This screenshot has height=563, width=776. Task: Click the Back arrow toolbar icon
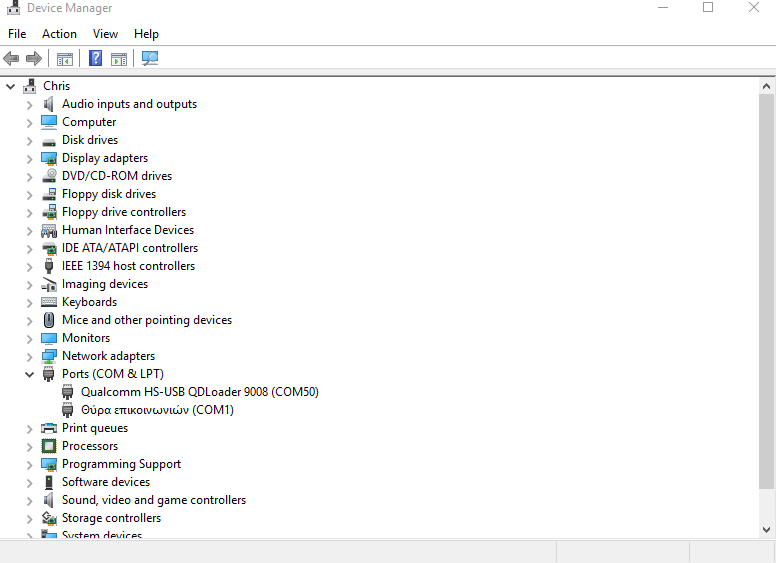[11, 58]
